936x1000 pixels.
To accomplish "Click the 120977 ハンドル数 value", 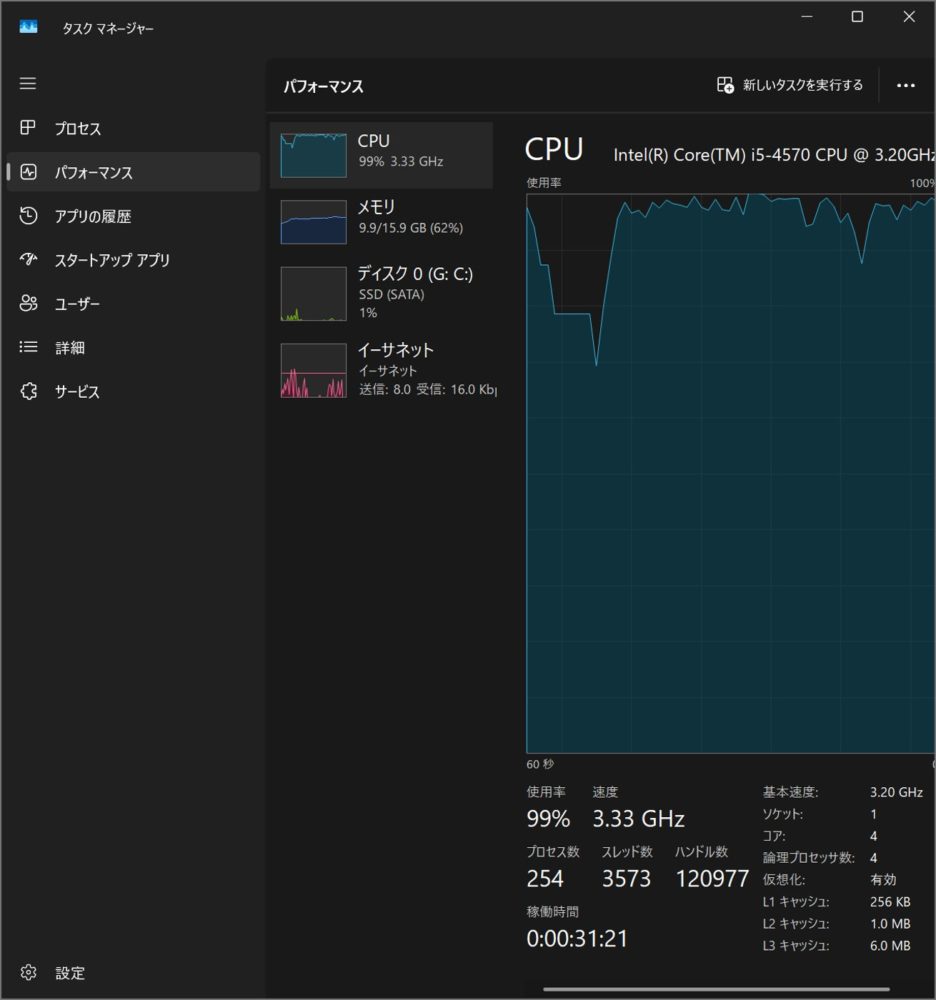I will [712, 879].
